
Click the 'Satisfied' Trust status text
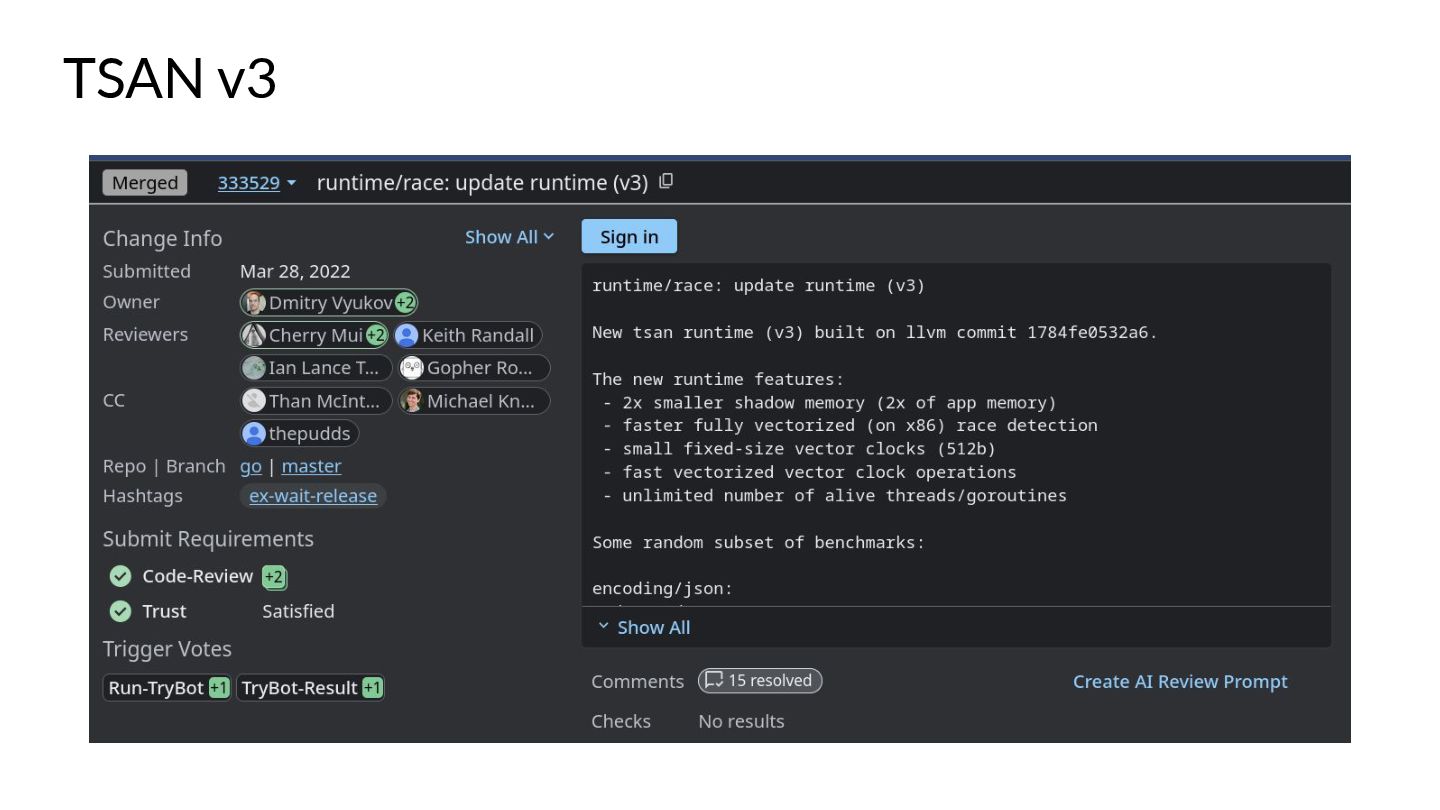pyautogui.click(x=298, y=611)
